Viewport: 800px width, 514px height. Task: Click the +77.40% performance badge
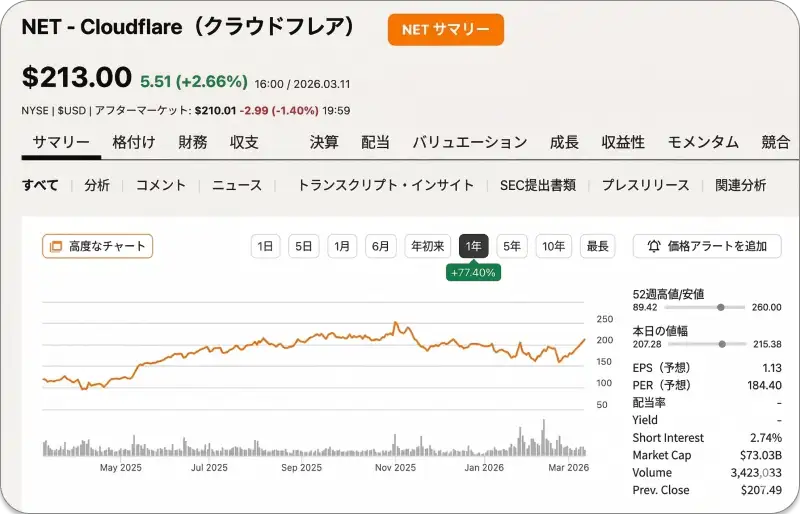473,273
